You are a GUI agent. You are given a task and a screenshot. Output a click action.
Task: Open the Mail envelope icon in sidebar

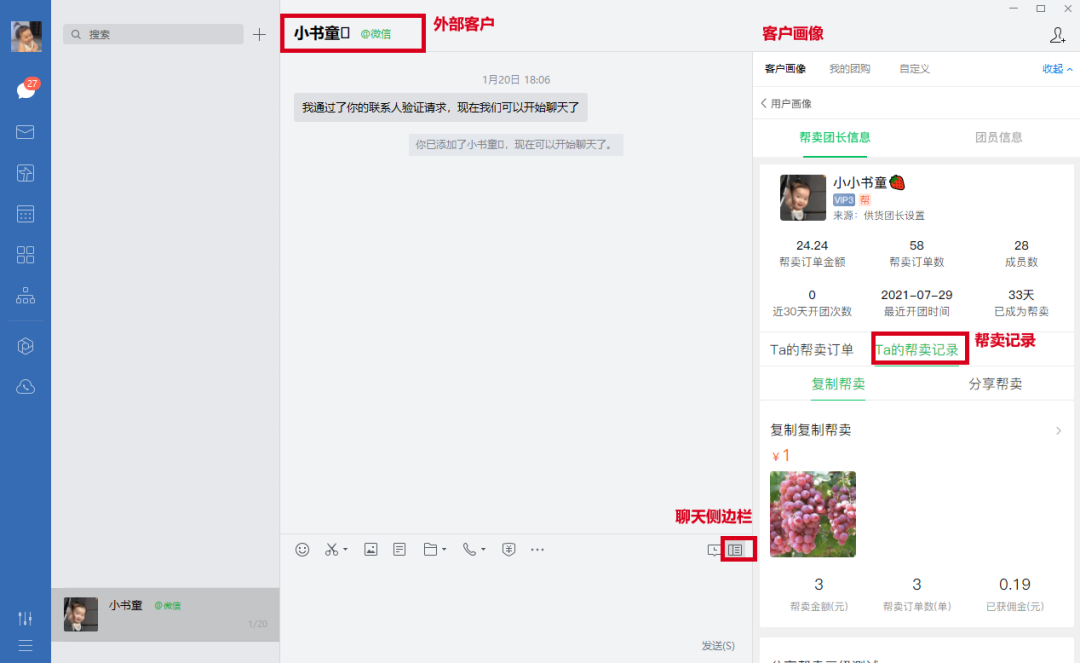click(26, 132)
